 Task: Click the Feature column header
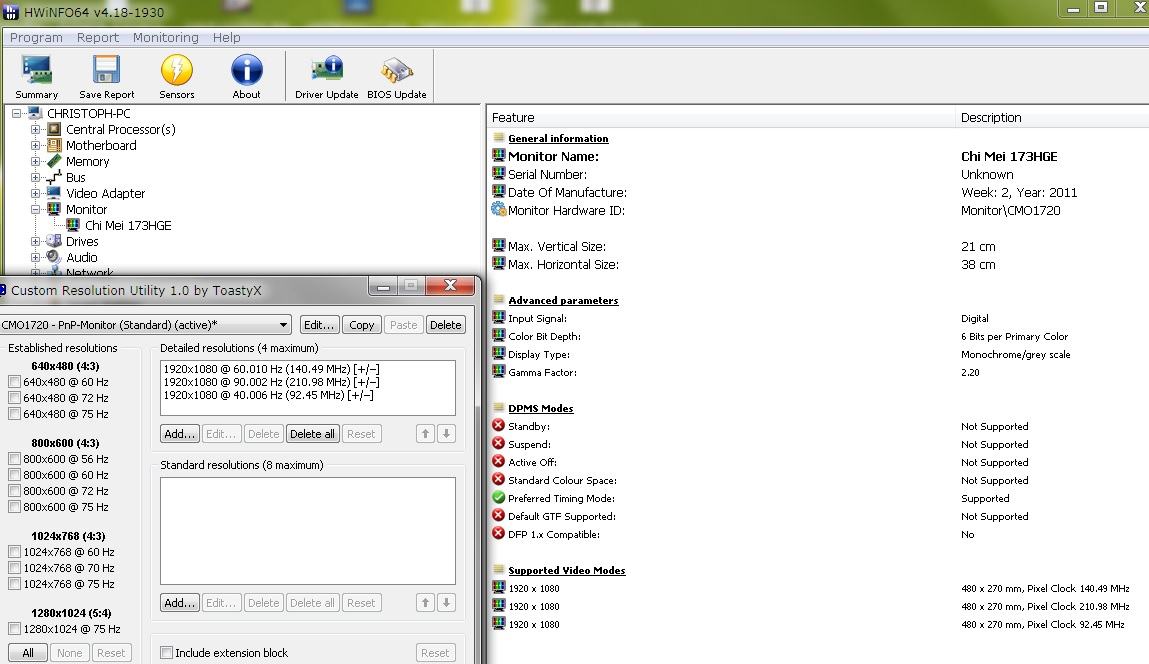pos(720,117)
